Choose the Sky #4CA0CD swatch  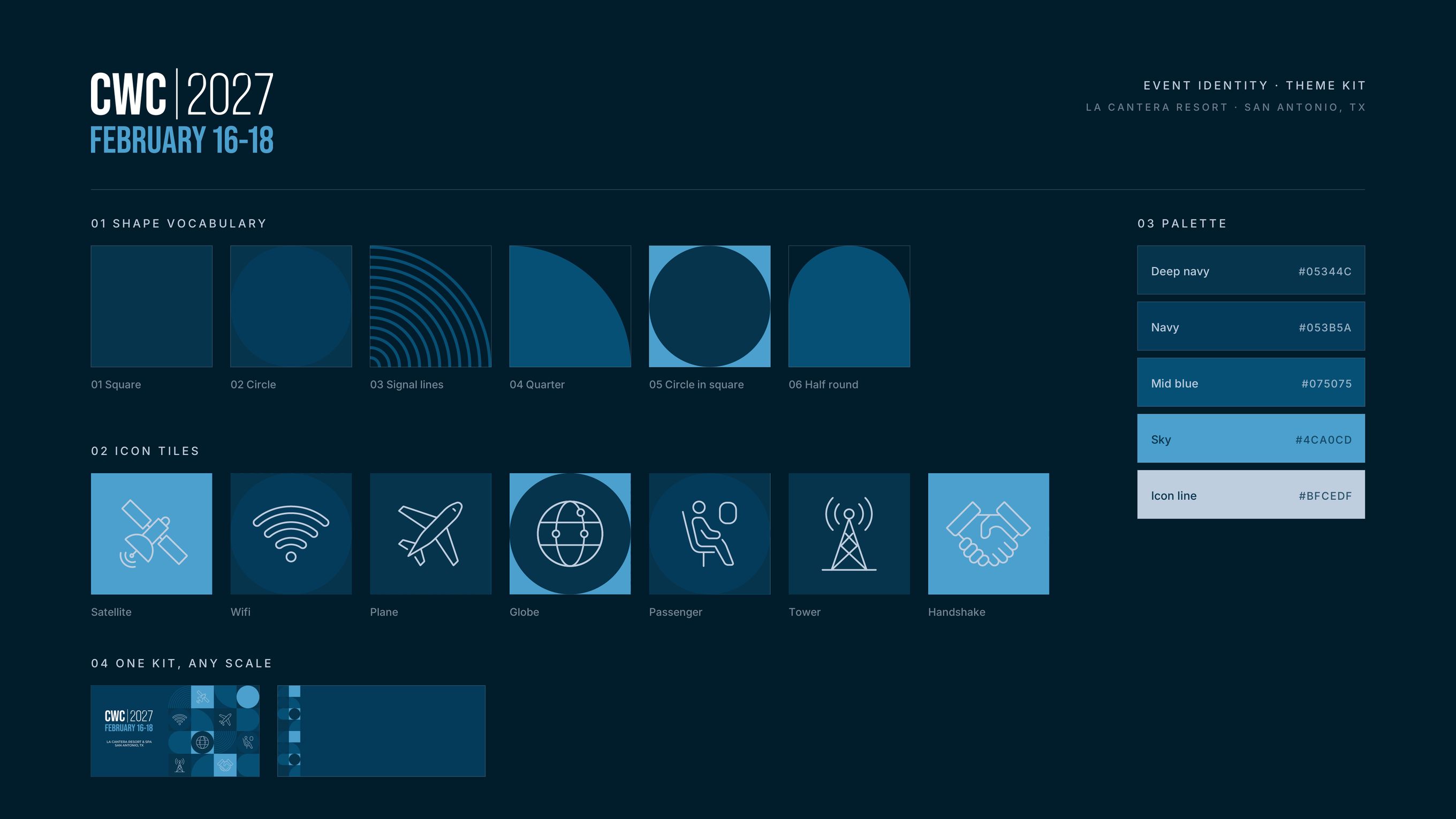pyautogui.click(x=1251, y=438)
